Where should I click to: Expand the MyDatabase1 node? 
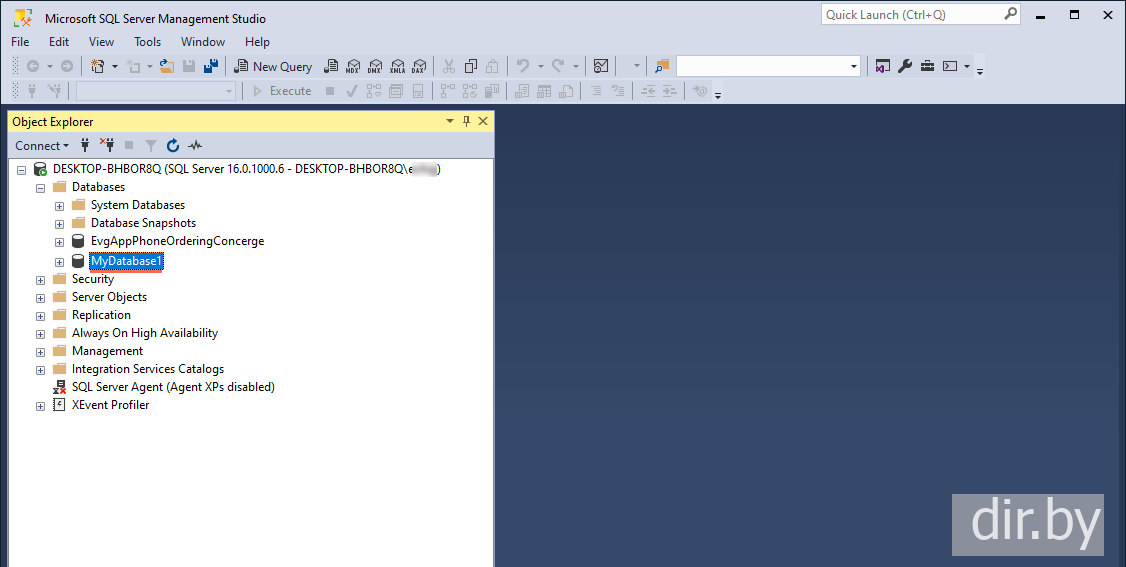click(59, 262)
